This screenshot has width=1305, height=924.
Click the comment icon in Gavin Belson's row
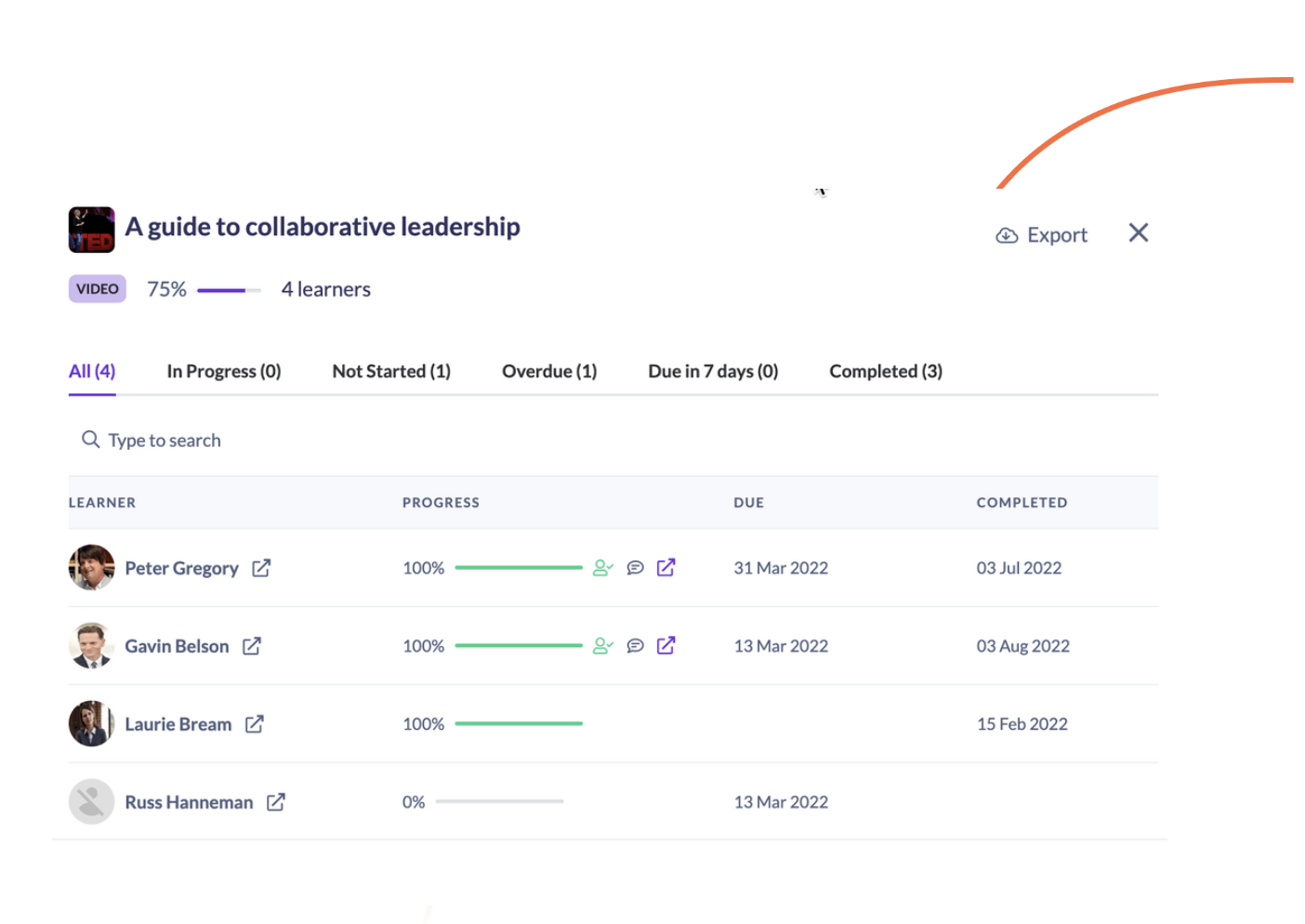pos(635,646)
